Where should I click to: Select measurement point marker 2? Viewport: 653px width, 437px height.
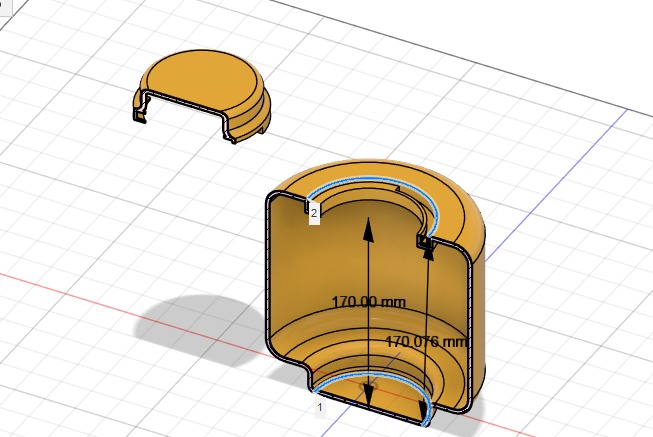[x=314, y=213]
